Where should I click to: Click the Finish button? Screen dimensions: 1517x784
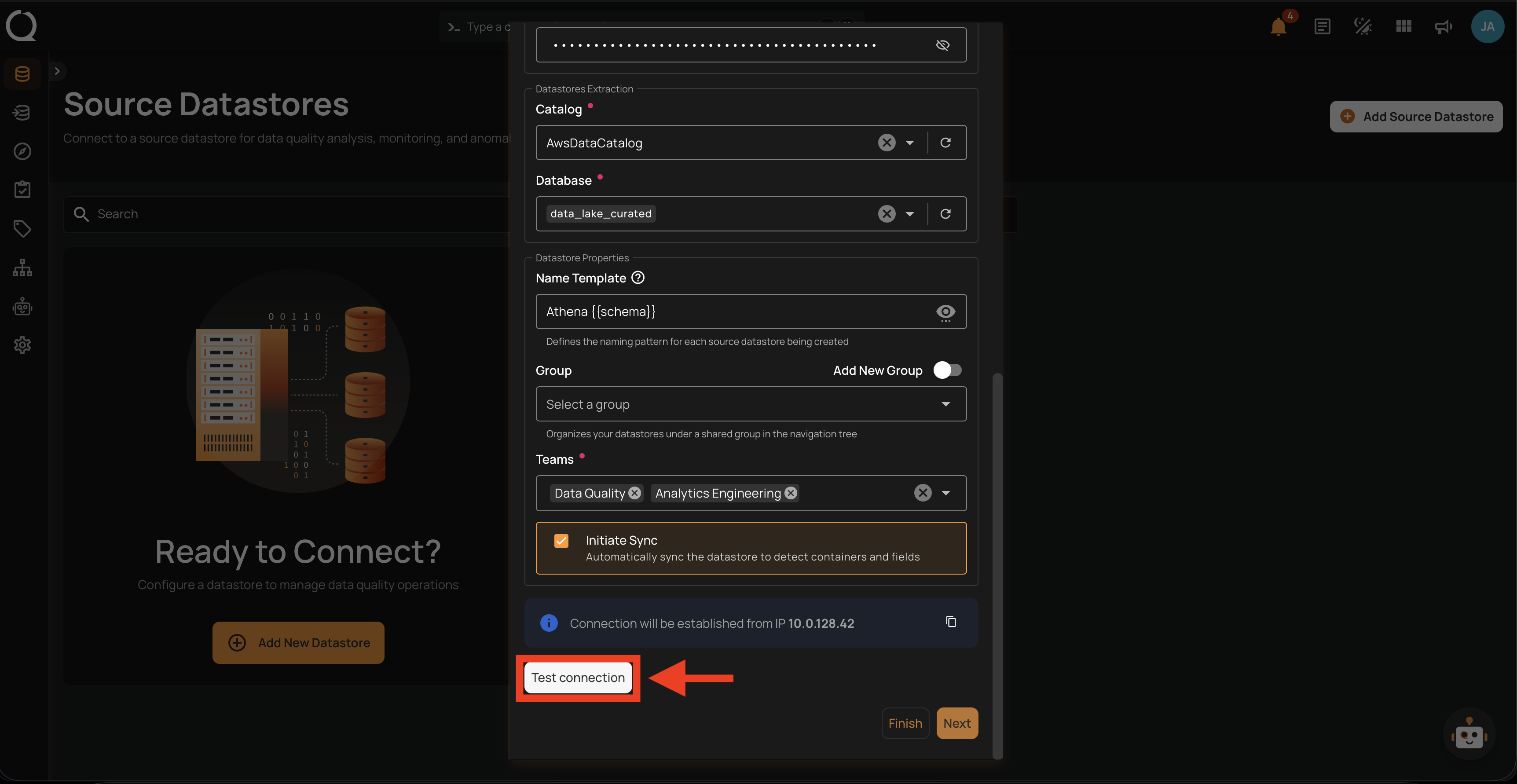(x=905, y=723)
